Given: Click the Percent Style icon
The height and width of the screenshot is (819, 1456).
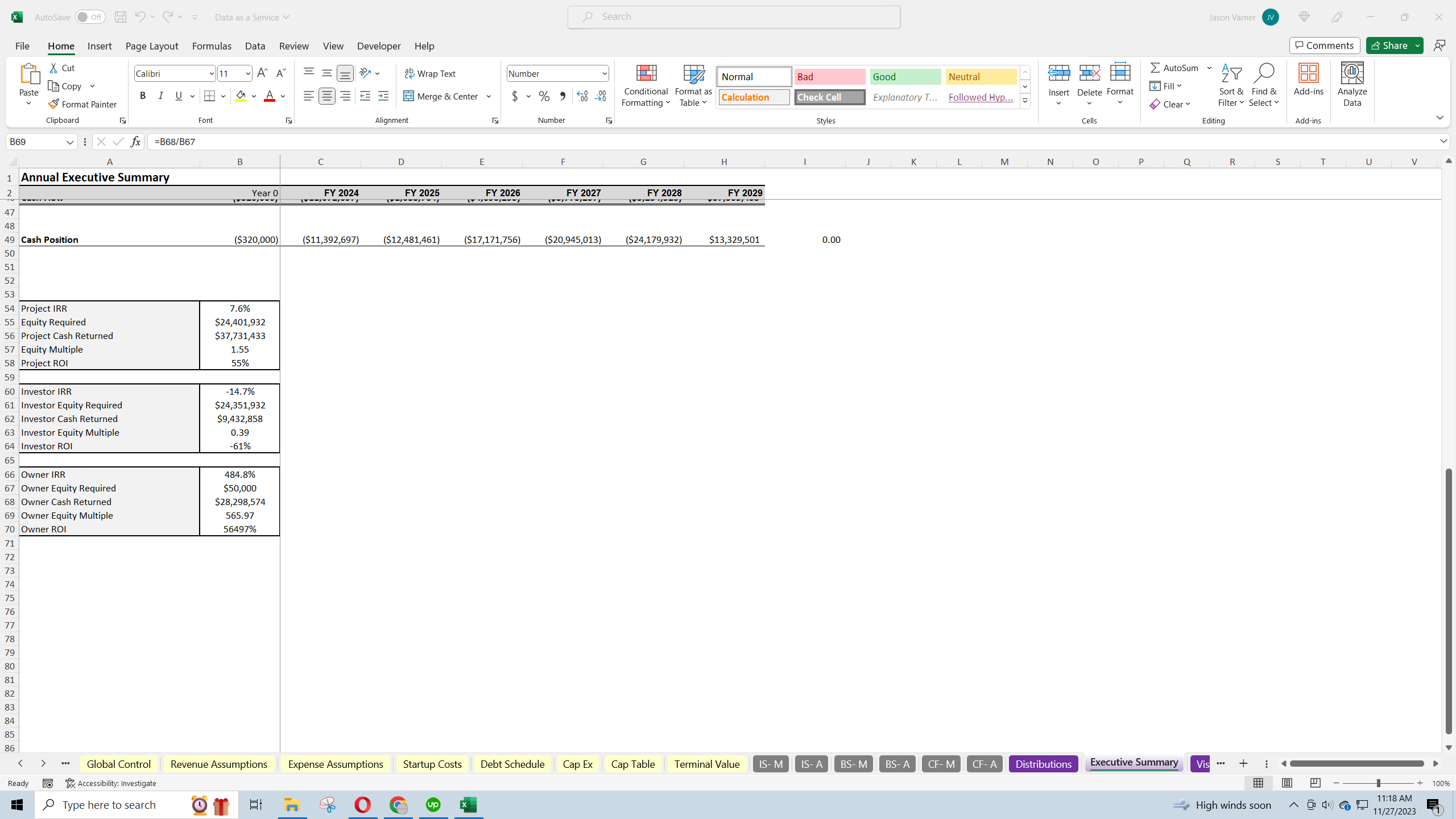Looking at the screenshot, I should 544,96.
